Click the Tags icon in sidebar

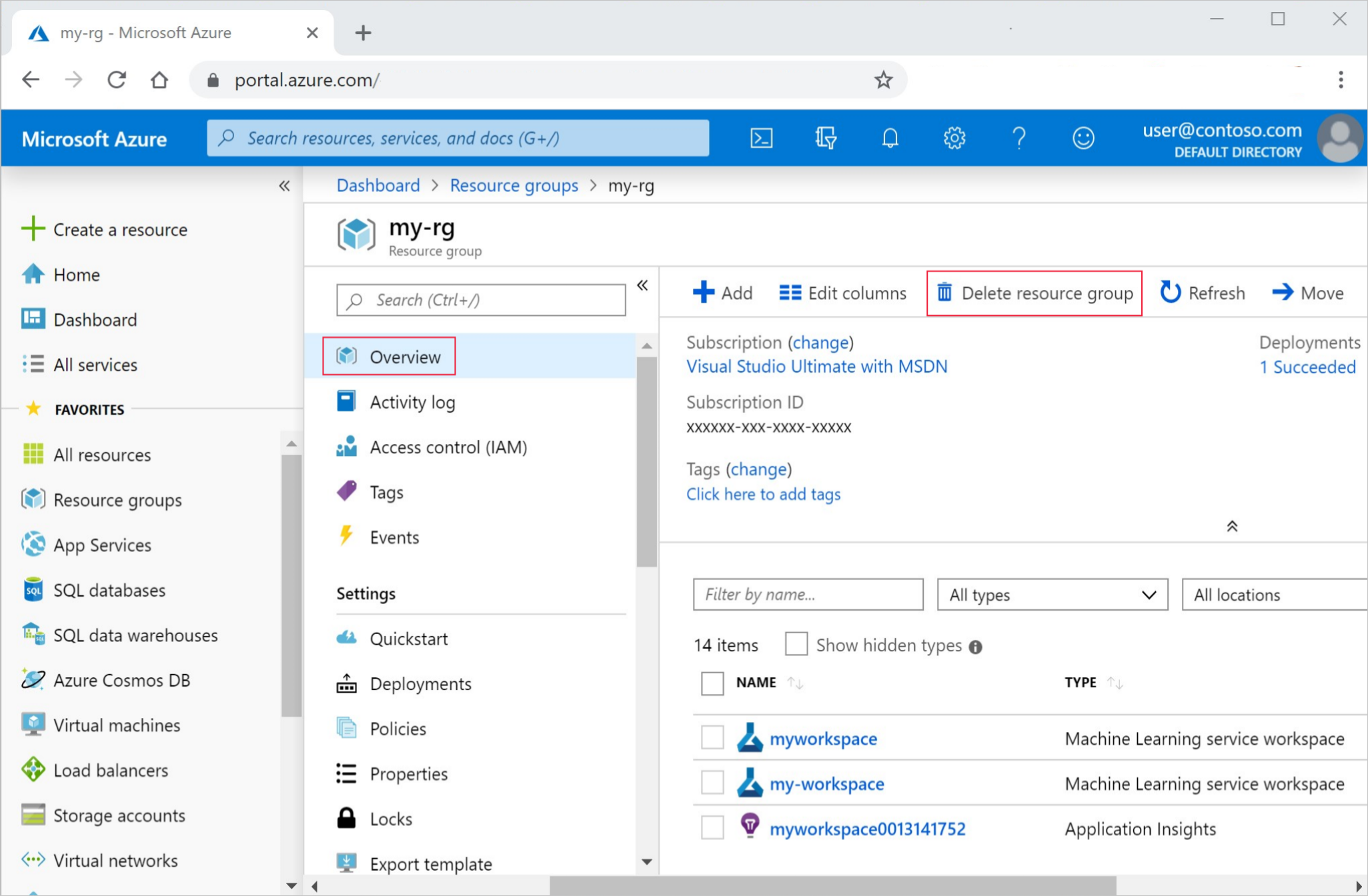click(x=346, y=491)
